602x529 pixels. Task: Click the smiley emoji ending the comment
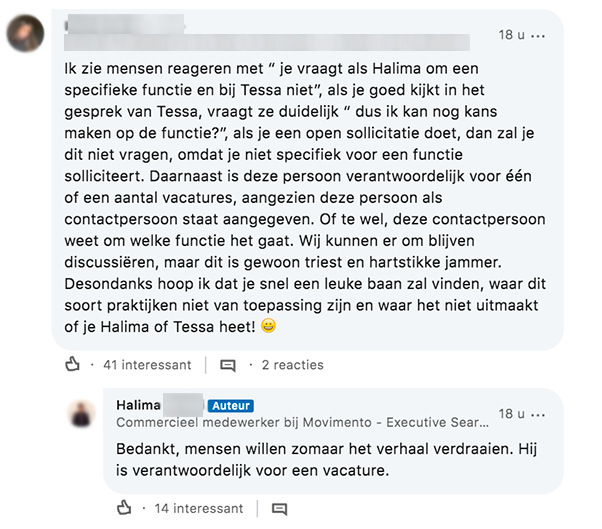(268, 326)
